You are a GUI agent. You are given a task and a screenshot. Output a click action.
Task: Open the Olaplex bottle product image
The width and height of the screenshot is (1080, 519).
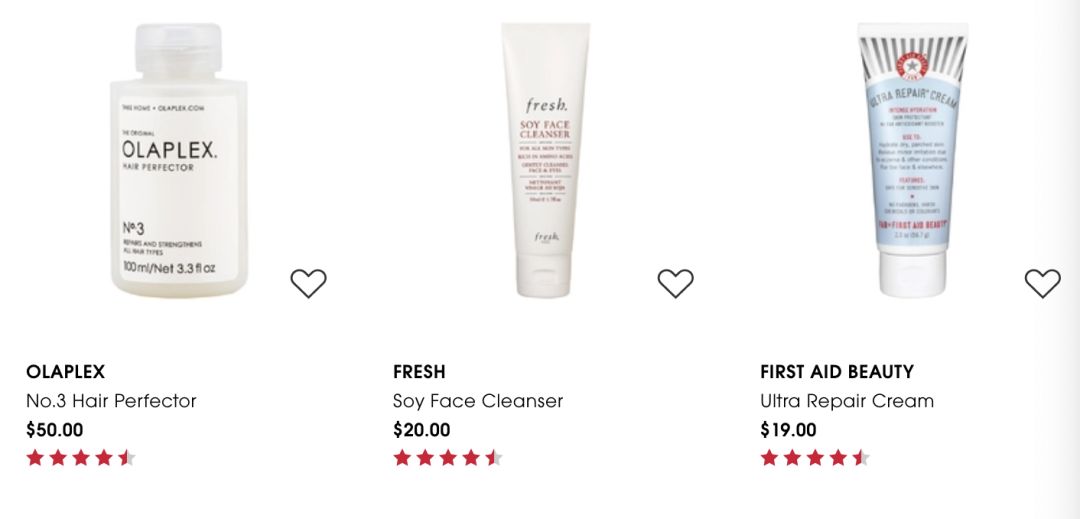pyautogui.click(x=178, y=160)
